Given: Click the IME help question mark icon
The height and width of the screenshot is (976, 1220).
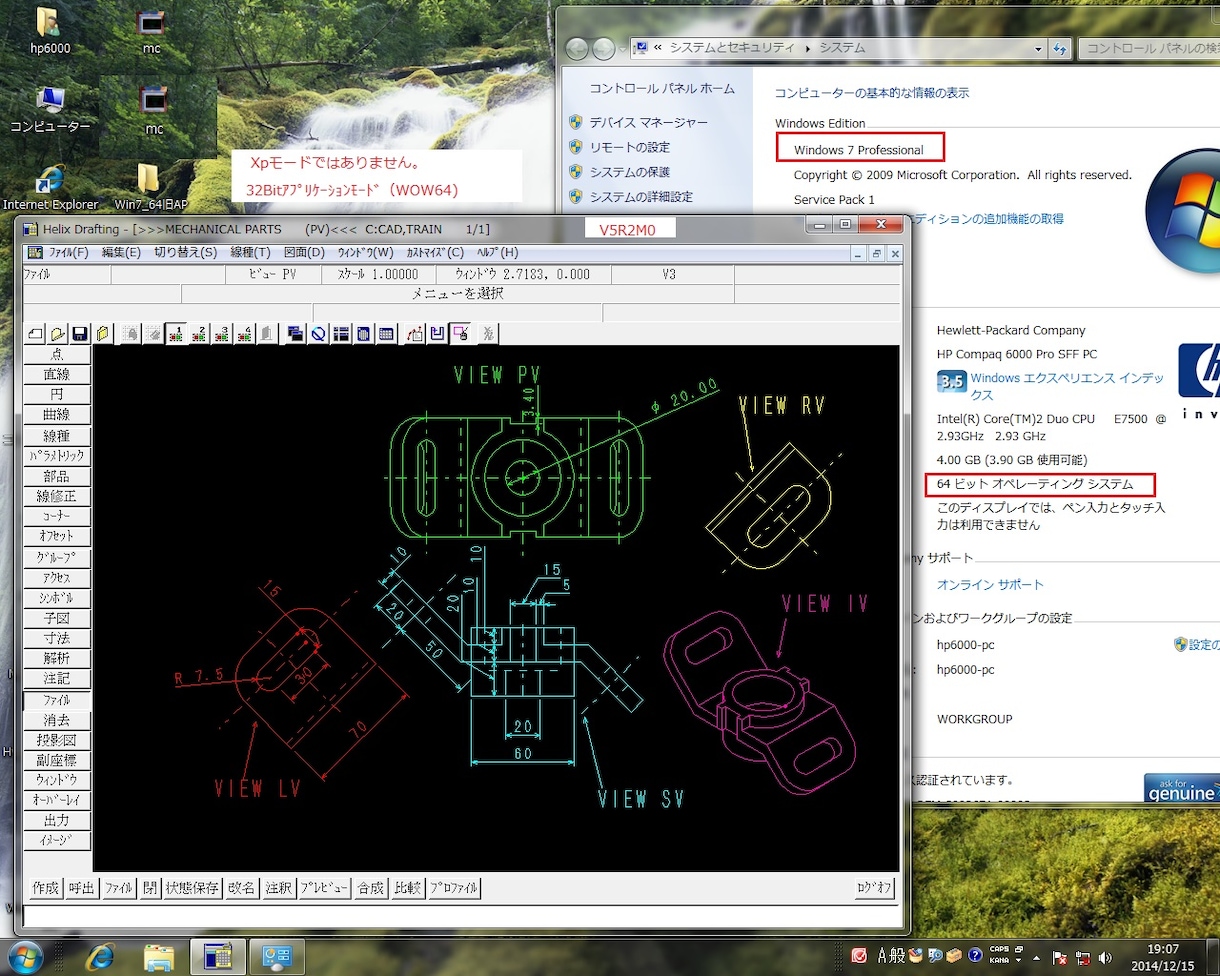Looking at the screenshot, I should [x=975, y=955].
